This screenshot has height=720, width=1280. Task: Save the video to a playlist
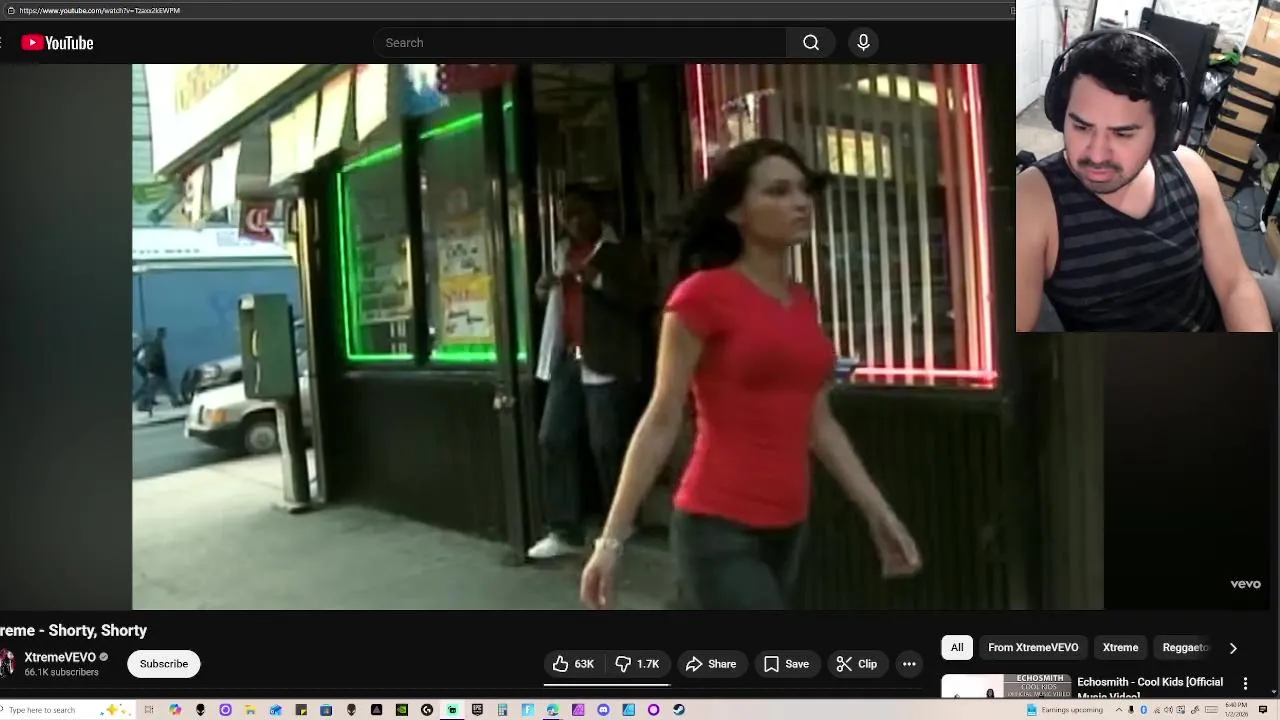point(786,664)
